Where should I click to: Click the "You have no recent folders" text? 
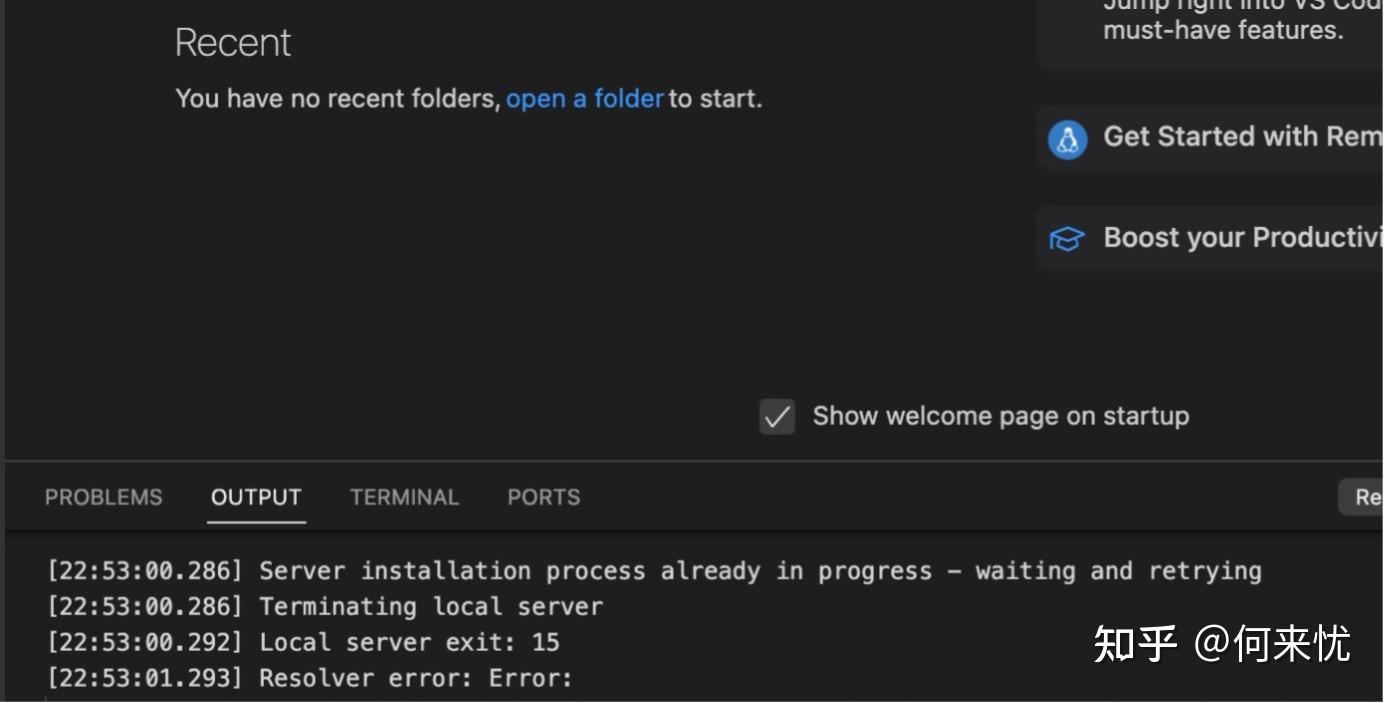337,99
